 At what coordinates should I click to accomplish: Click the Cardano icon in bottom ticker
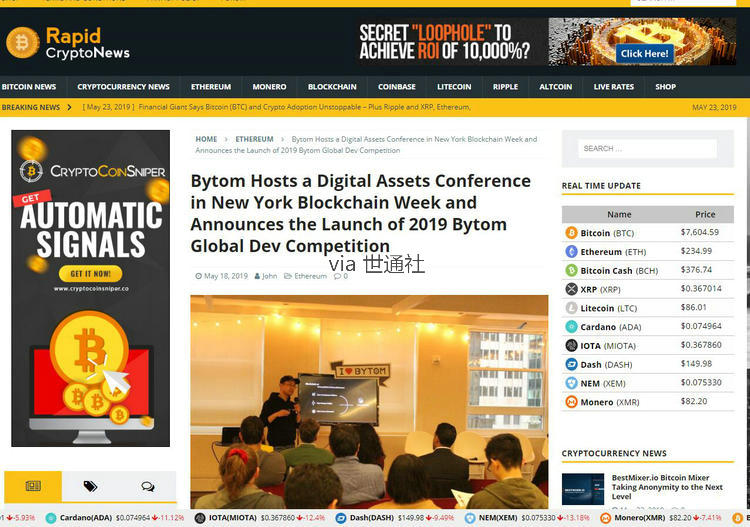(x=51, y=518)
